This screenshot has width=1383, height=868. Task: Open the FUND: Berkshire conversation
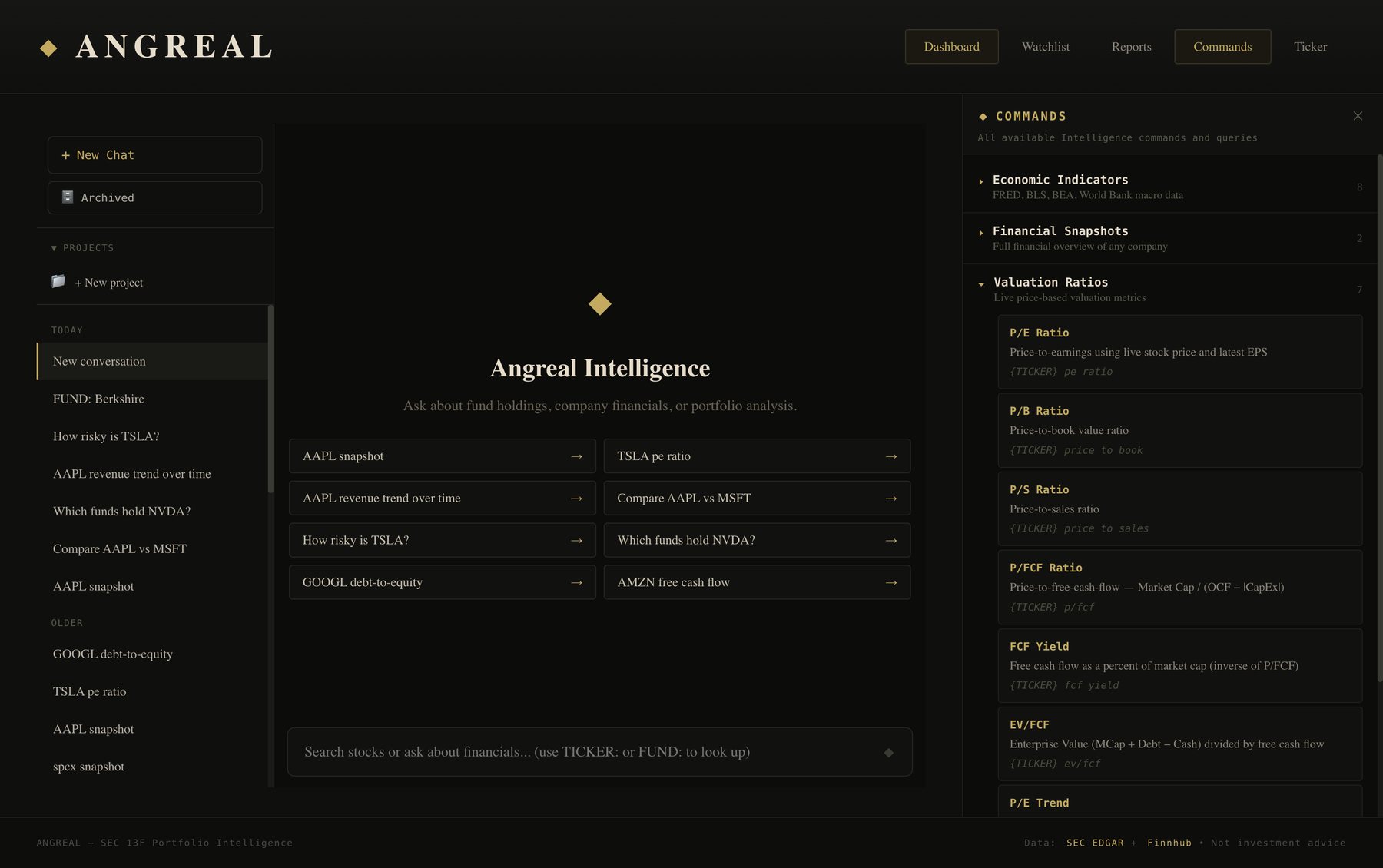coord(152,399)
